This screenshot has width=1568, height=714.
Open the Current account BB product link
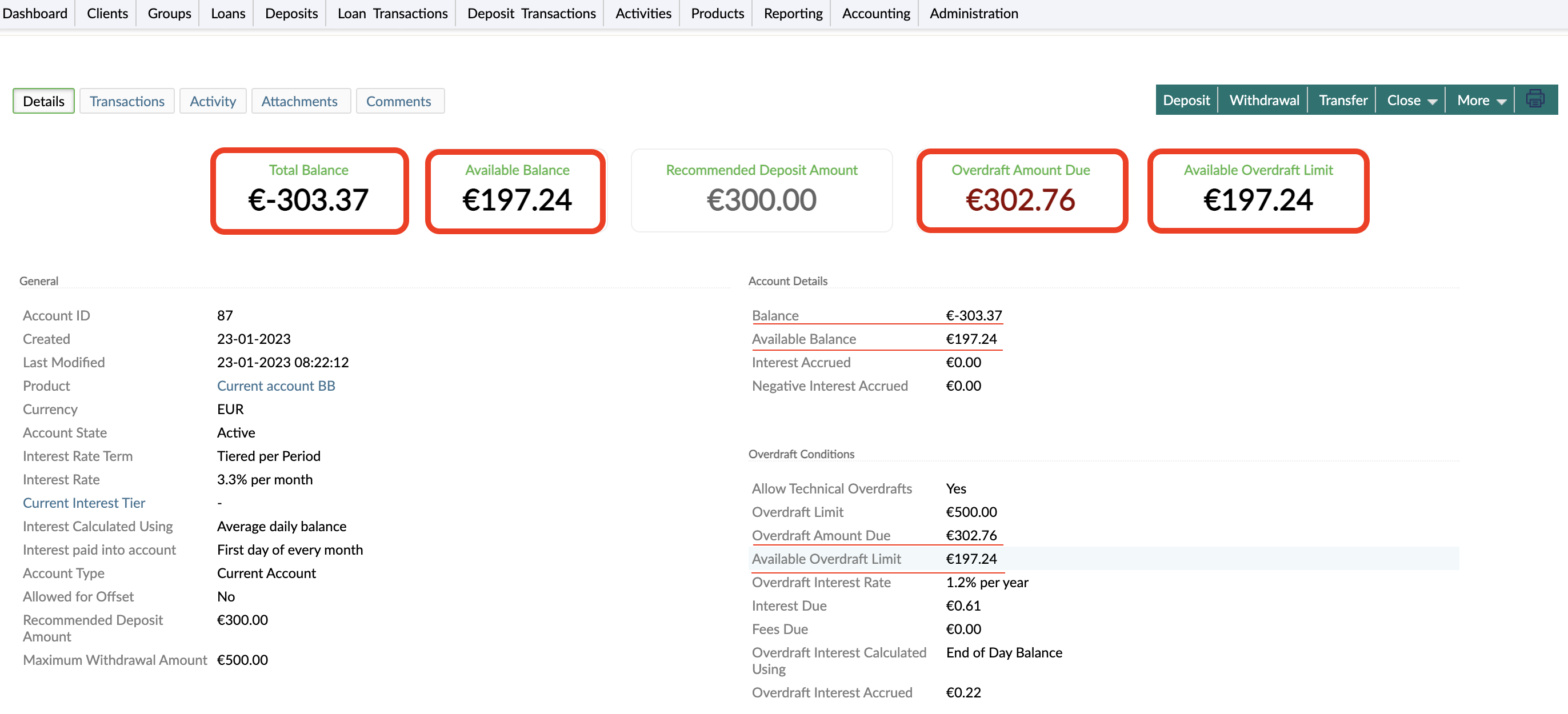(x=277, y=386)
